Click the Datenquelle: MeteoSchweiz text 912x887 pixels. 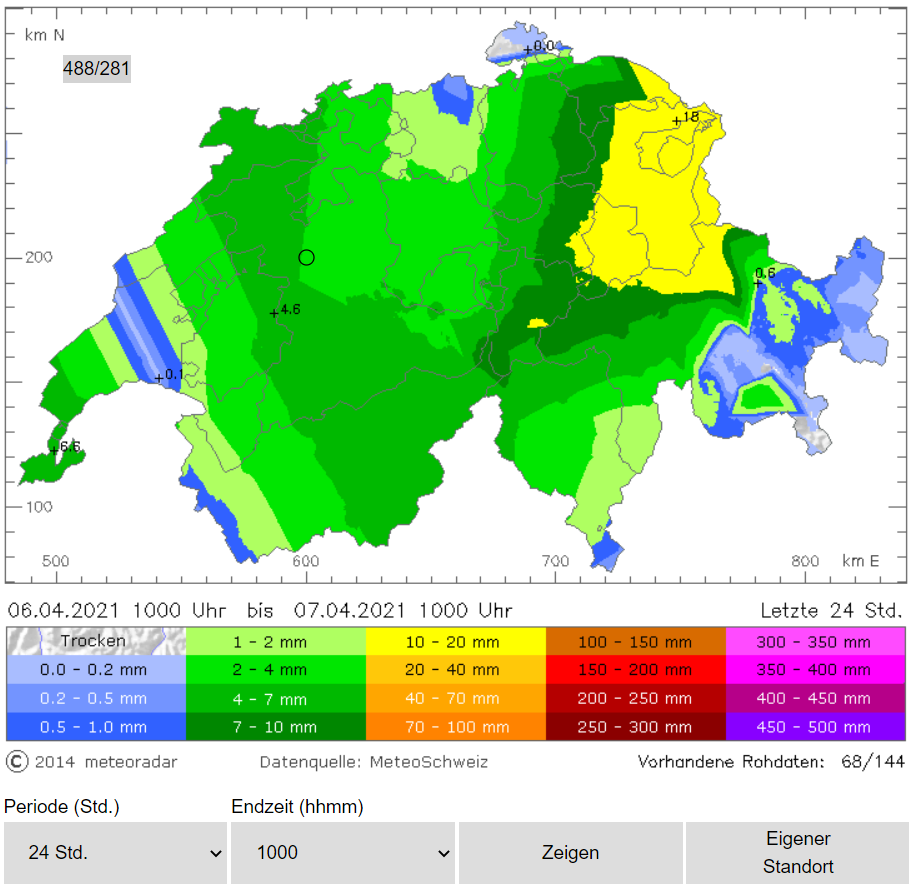374,762
